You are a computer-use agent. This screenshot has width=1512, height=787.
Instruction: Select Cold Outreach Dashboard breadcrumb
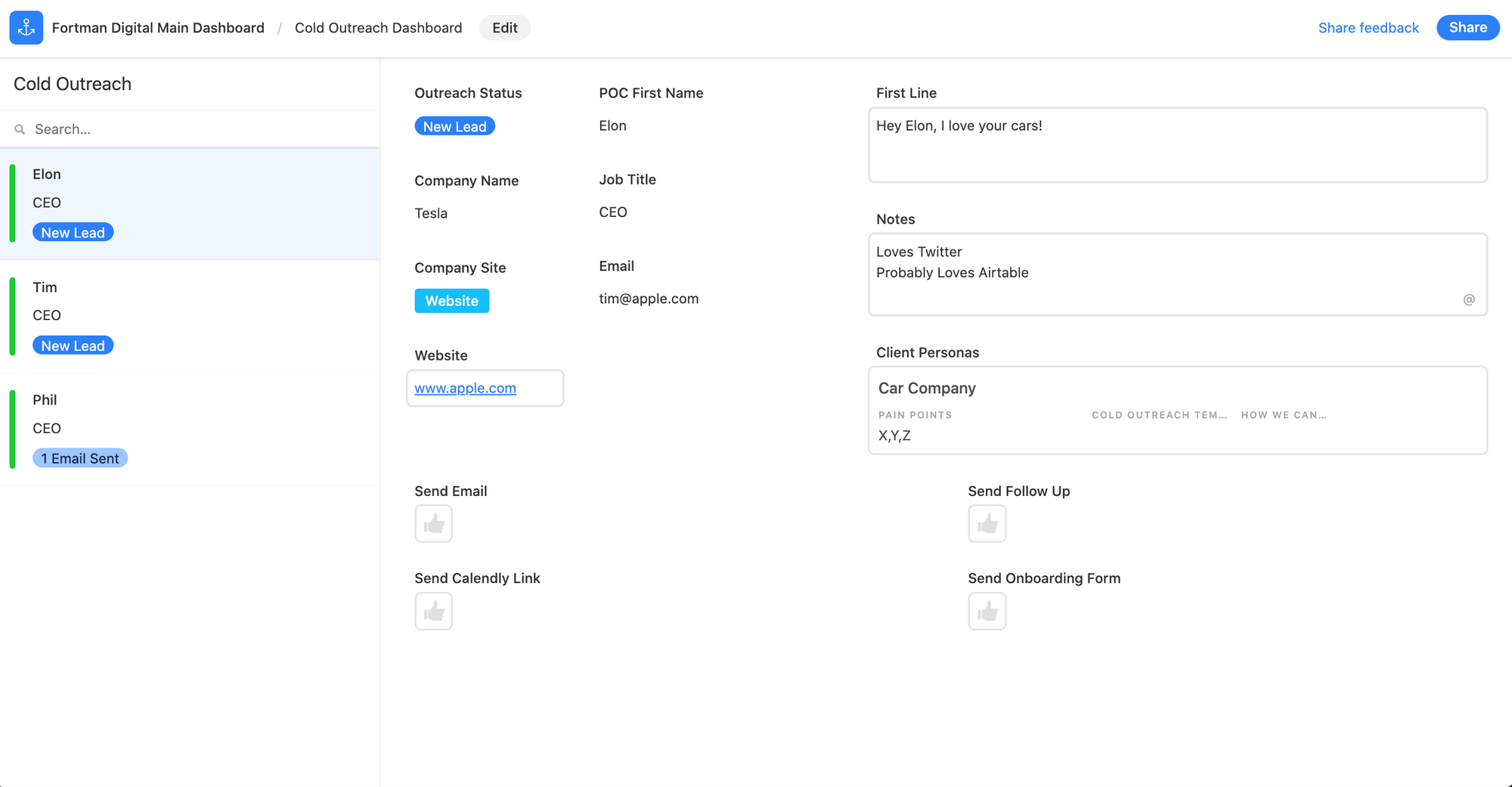(x=378, y=28)
